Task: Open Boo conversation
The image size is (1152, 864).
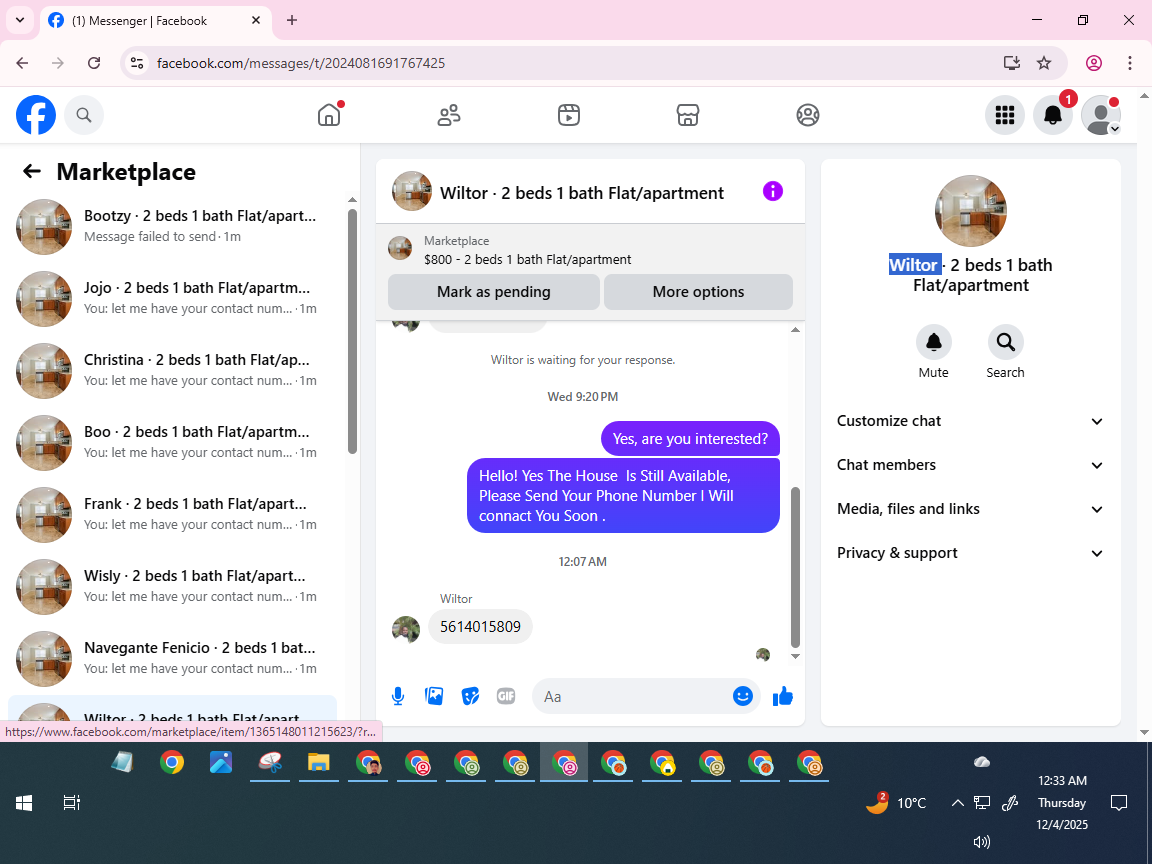Action: point(173,442)
